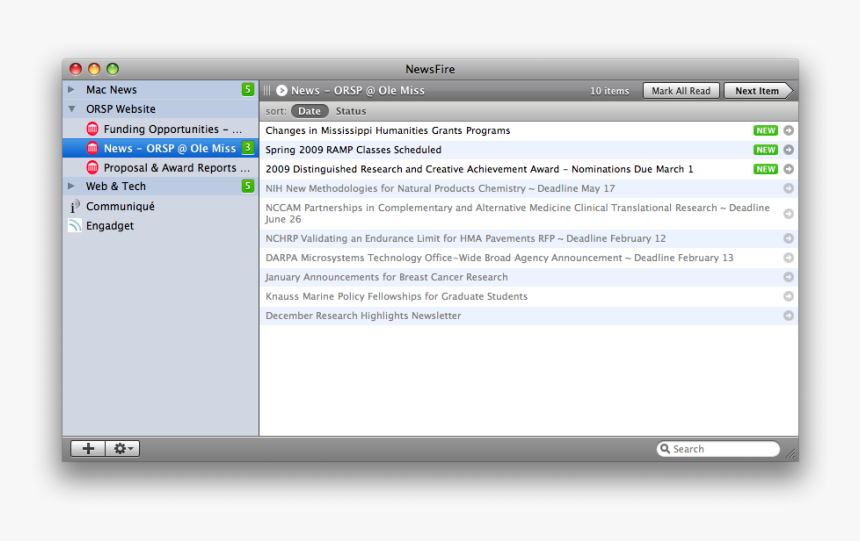Select Proposal & Award Reports feed
The width and height of the screenshot is (860, 541).
coord(160,167)
